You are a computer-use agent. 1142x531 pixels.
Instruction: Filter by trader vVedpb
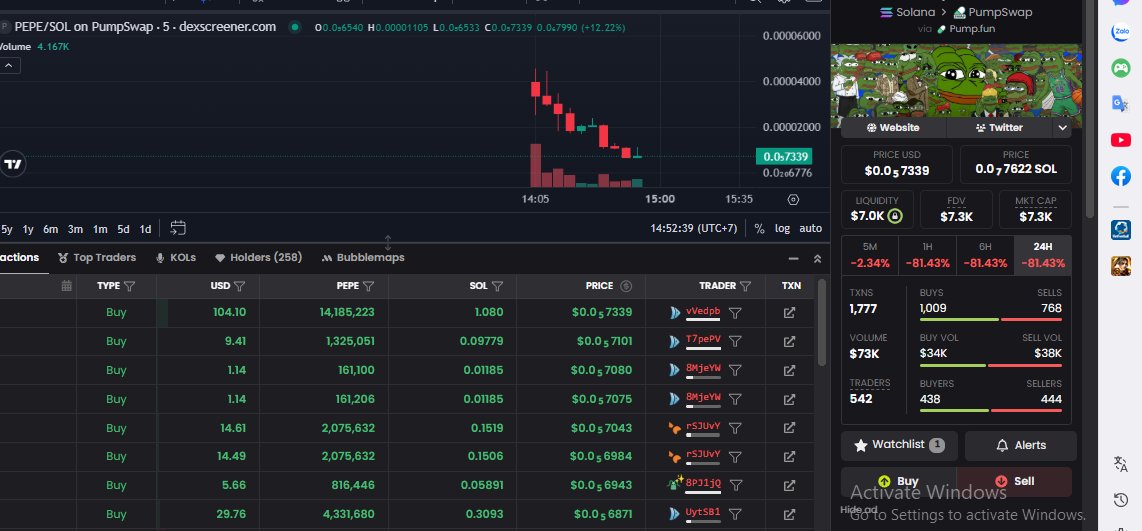pyautogui.click(x=736, y=312)
